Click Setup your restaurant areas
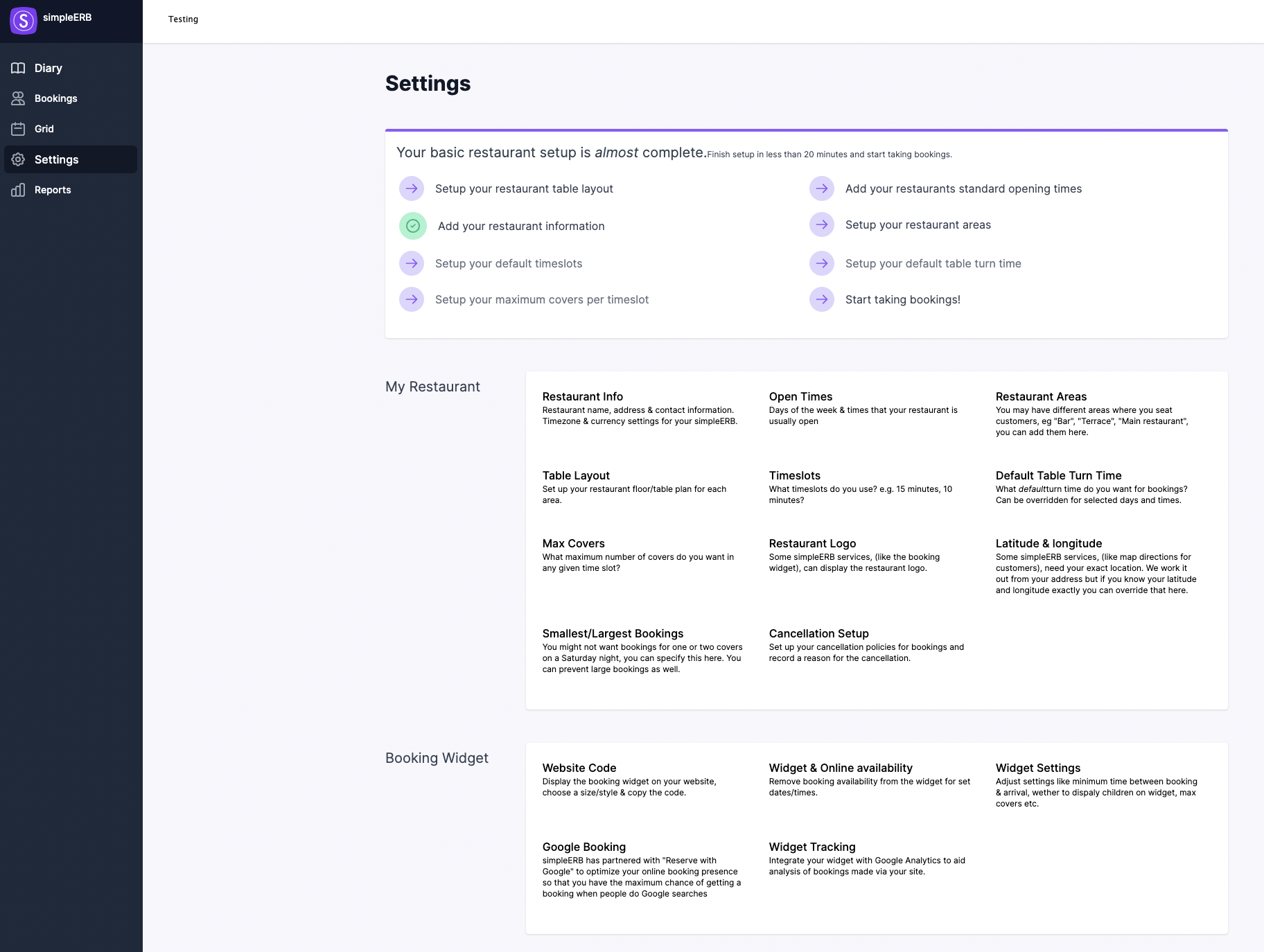 point(918,224)
